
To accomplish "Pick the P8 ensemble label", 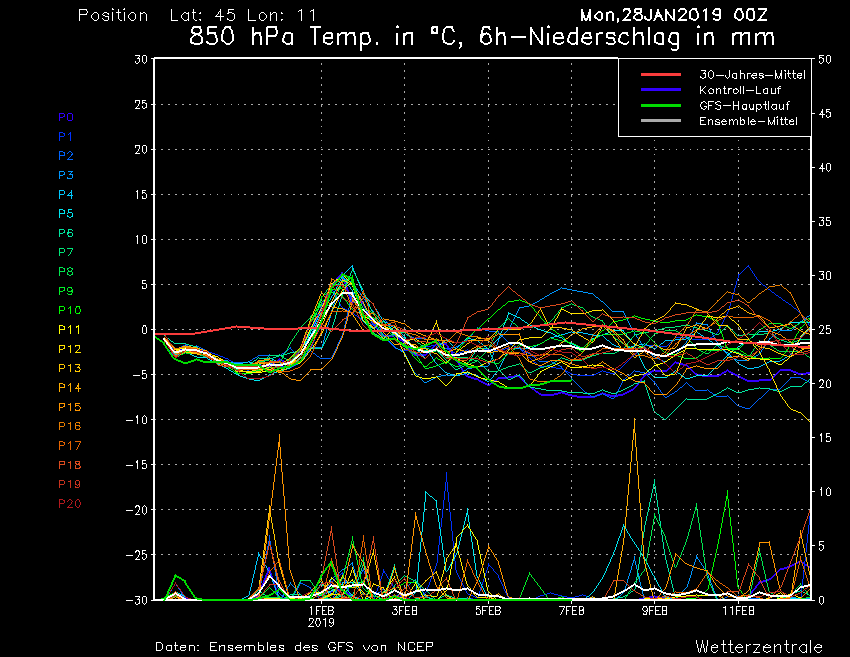I will pos(66,272).
